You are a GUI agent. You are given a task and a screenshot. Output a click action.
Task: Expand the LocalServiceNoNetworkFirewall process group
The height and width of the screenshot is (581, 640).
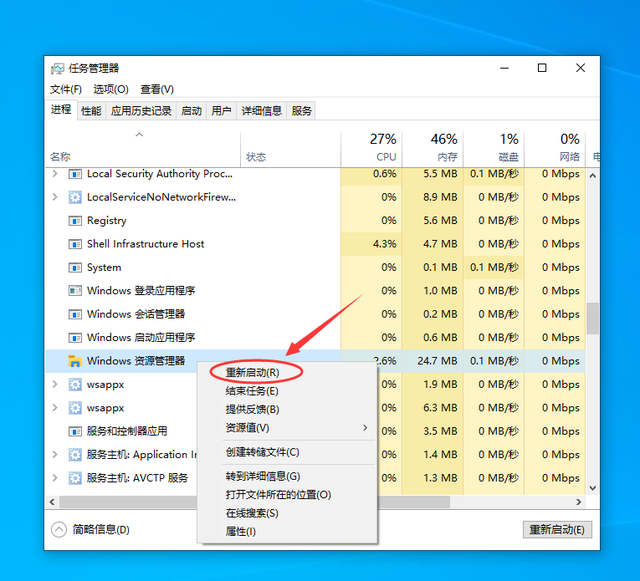[55, 197]
